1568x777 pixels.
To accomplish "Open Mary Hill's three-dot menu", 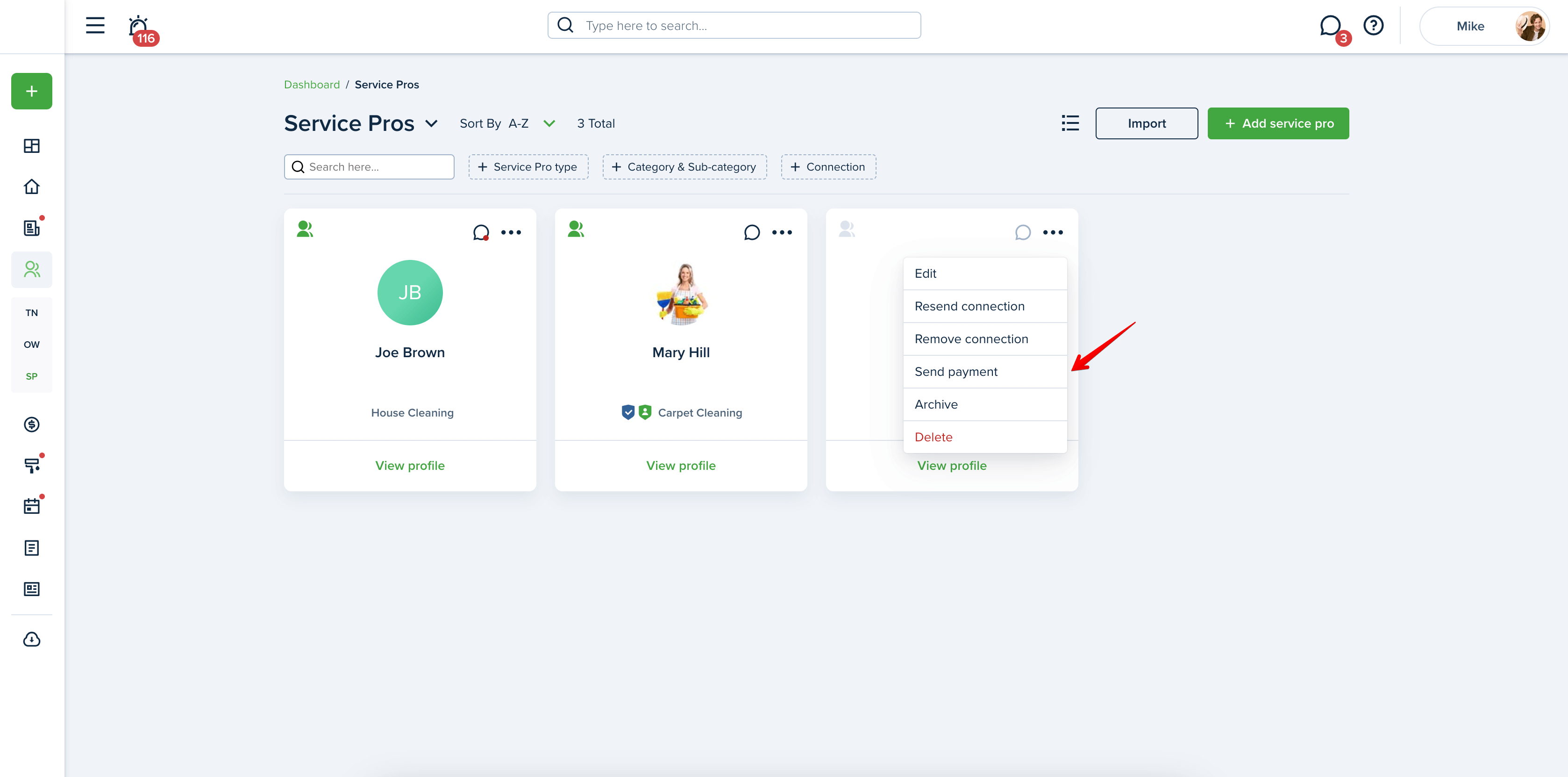I will pos(782,233).
